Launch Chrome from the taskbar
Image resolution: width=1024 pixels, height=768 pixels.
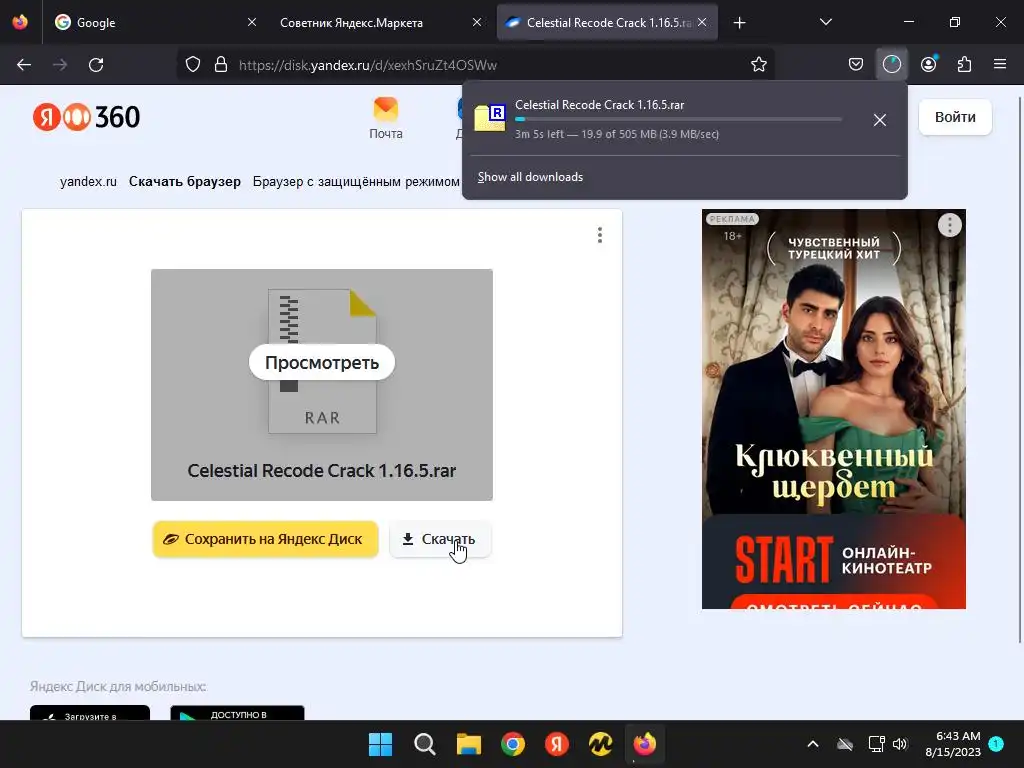coord(513,744)
